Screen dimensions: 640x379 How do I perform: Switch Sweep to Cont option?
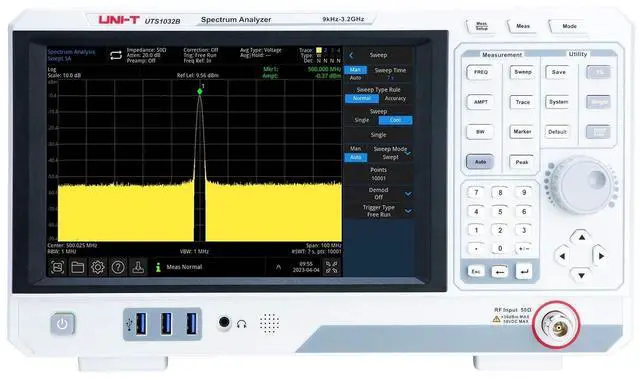click(395, 120)
